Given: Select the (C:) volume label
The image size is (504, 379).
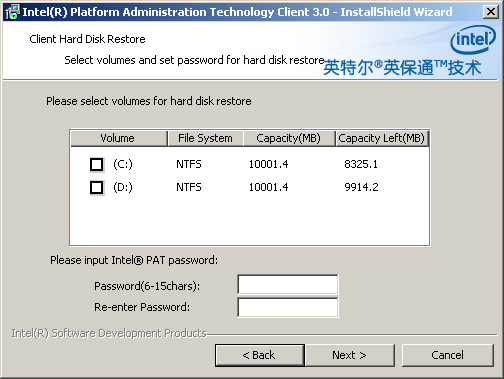Looking at the screenshot, I should point(123,164).
